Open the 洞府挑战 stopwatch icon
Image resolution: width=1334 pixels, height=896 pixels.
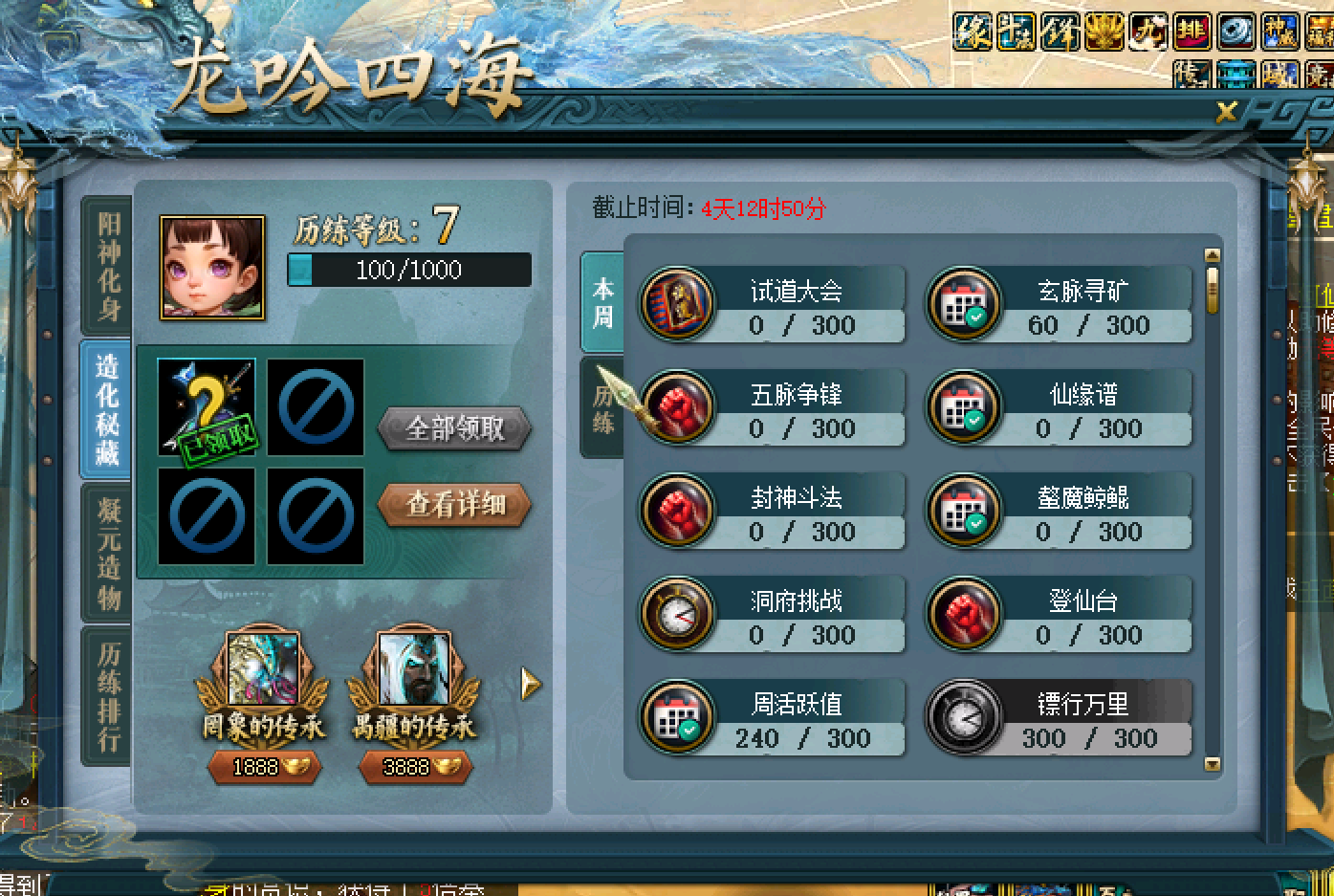677,615
